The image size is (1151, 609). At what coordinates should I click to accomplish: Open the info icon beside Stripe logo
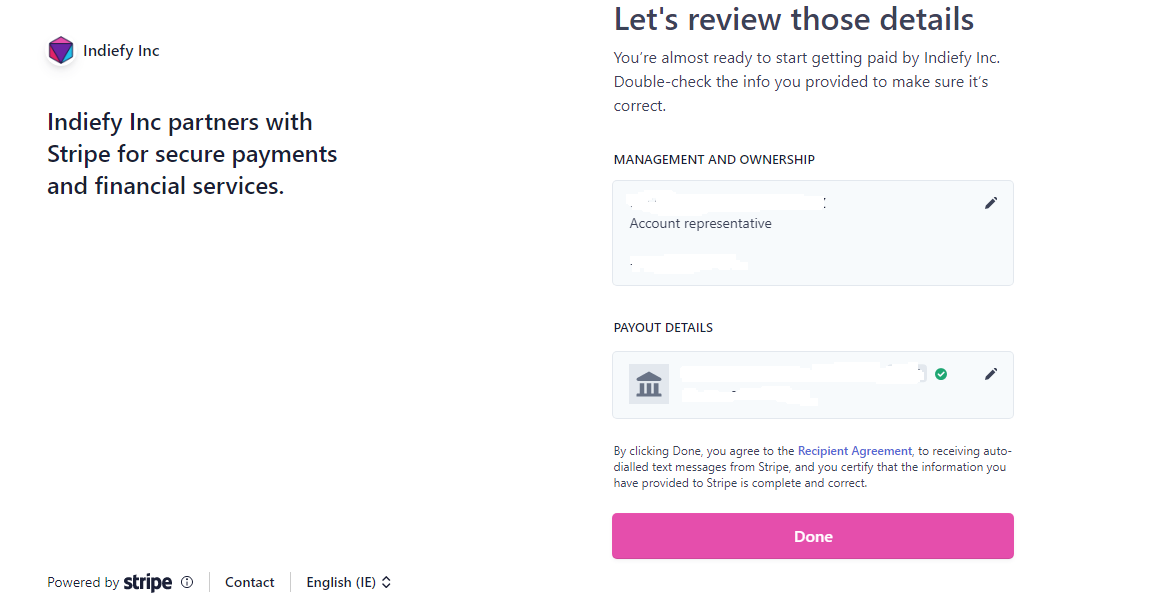point(187,582)
